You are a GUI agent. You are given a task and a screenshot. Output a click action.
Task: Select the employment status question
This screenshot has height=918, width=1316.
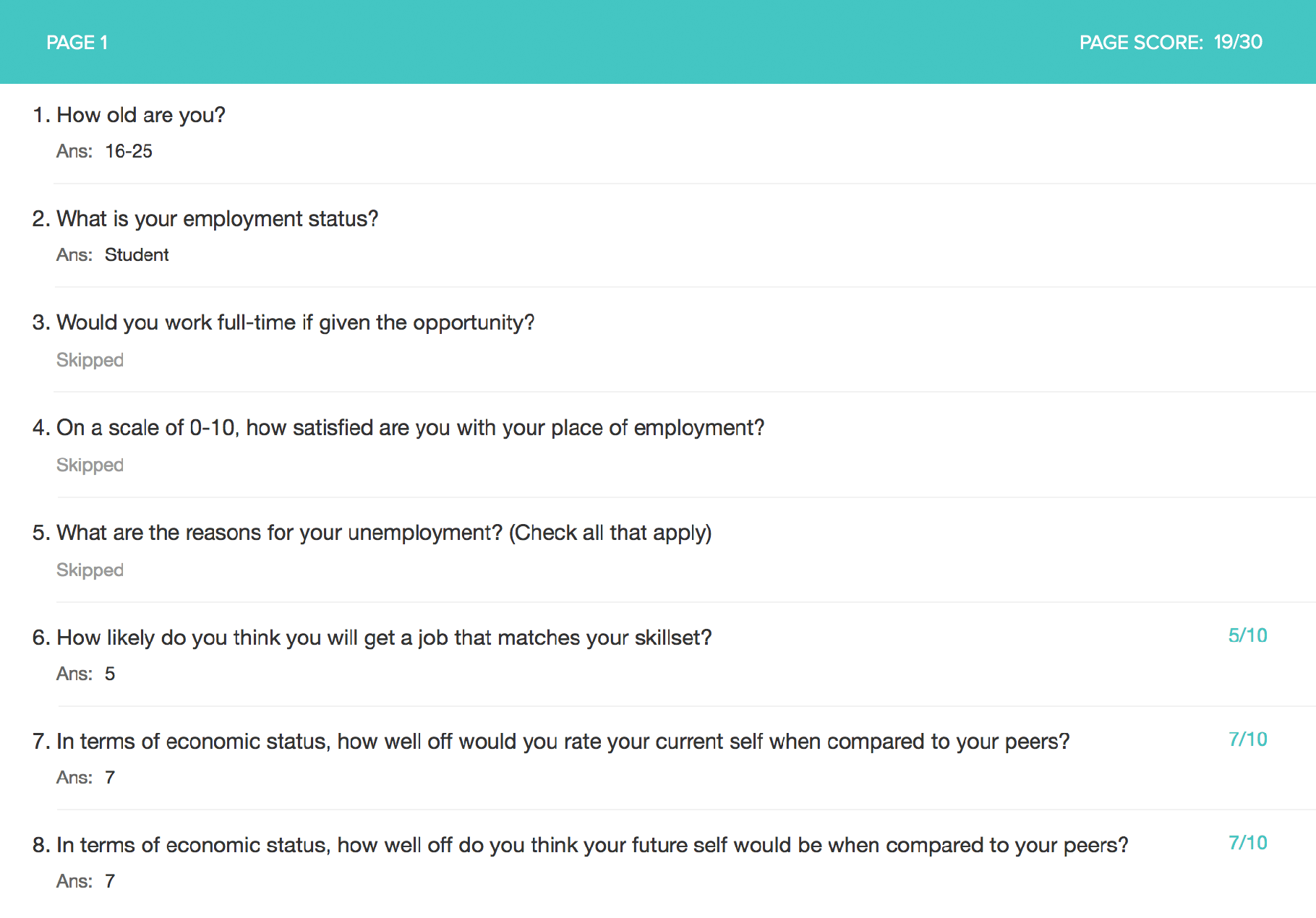tap(217, 218)
